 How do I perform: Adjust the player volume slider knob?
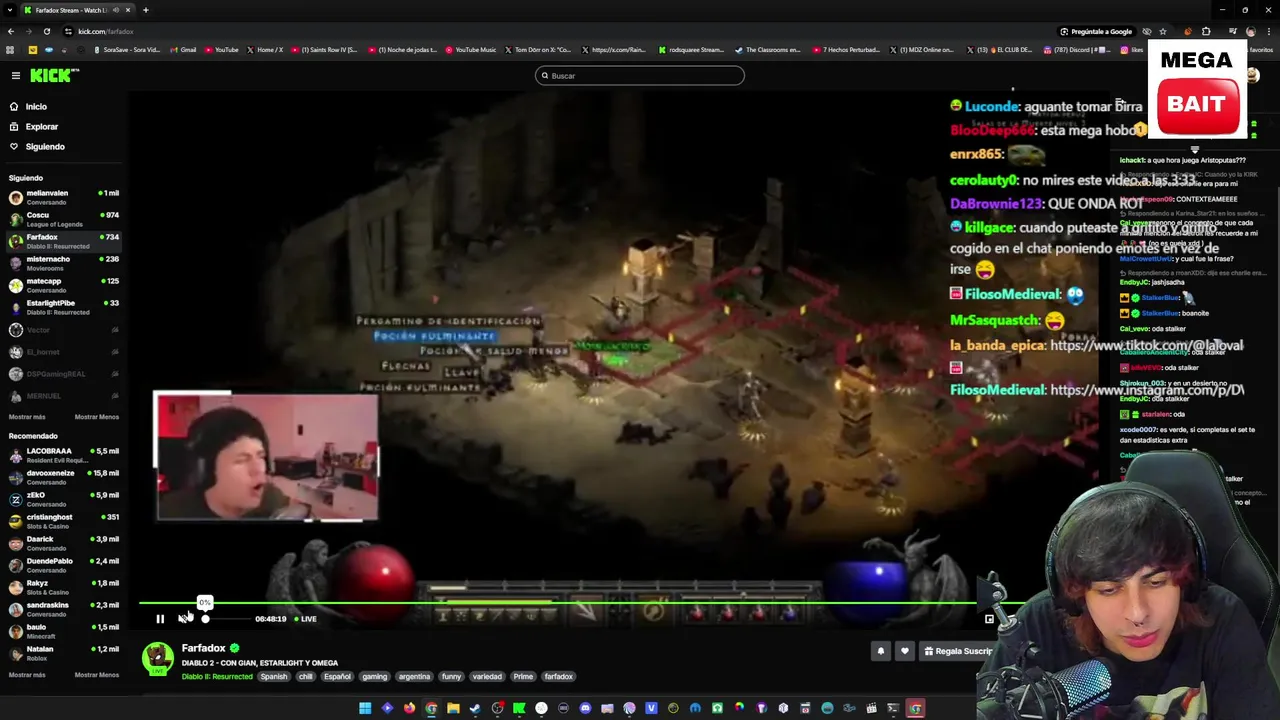point(205,619)
